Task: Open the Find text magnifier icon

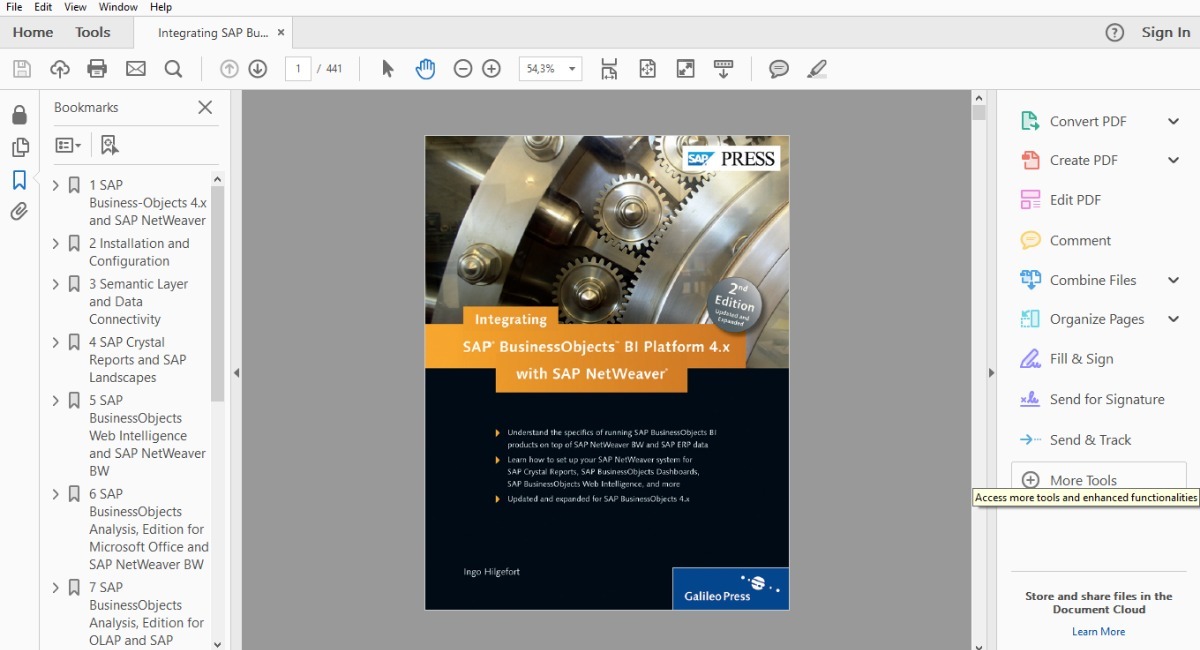Action: coord(173,69)
